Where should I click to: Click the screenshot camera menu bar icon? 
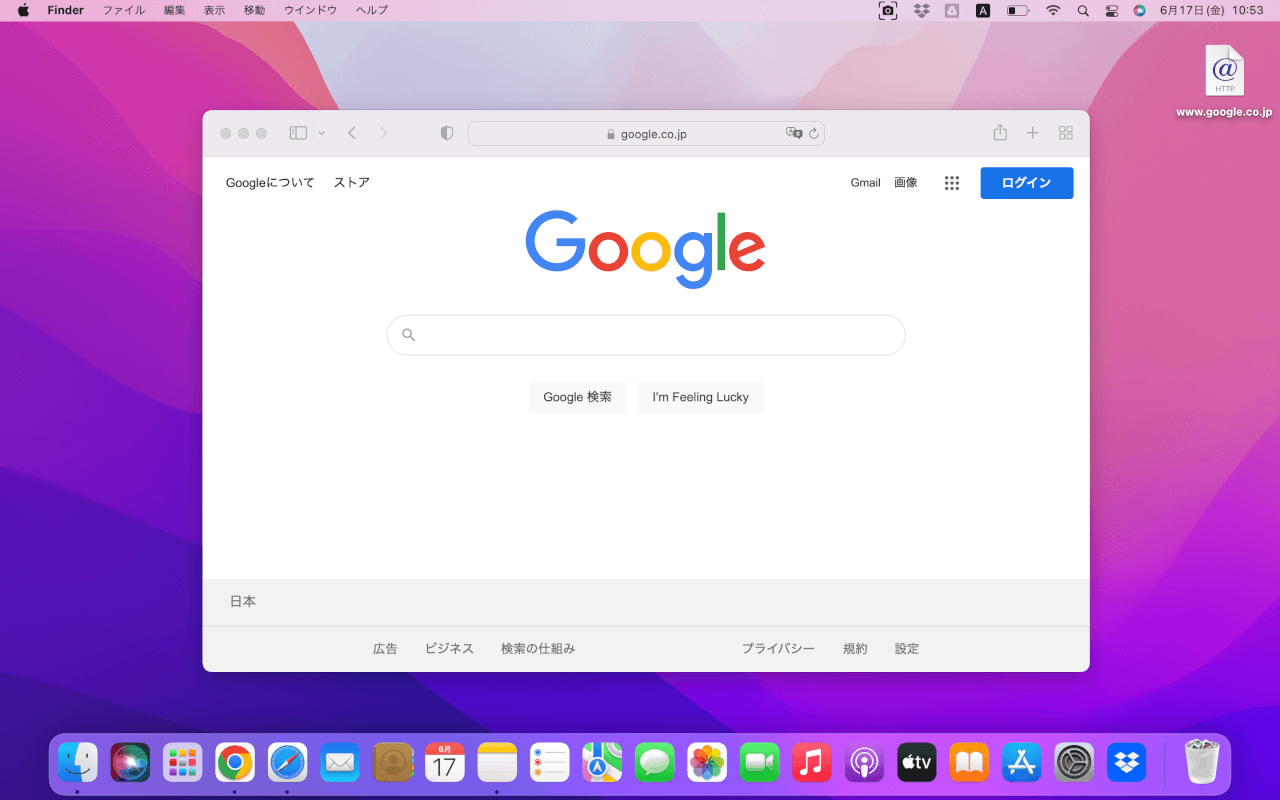pyautogui.click(x=888, y=10)
